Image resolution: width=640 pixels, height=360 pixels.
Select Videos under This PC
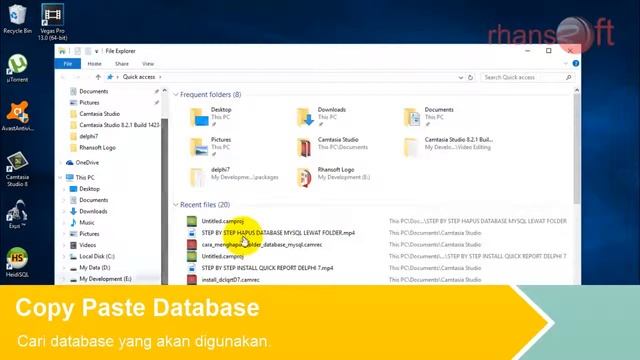(x=87, y=245)
